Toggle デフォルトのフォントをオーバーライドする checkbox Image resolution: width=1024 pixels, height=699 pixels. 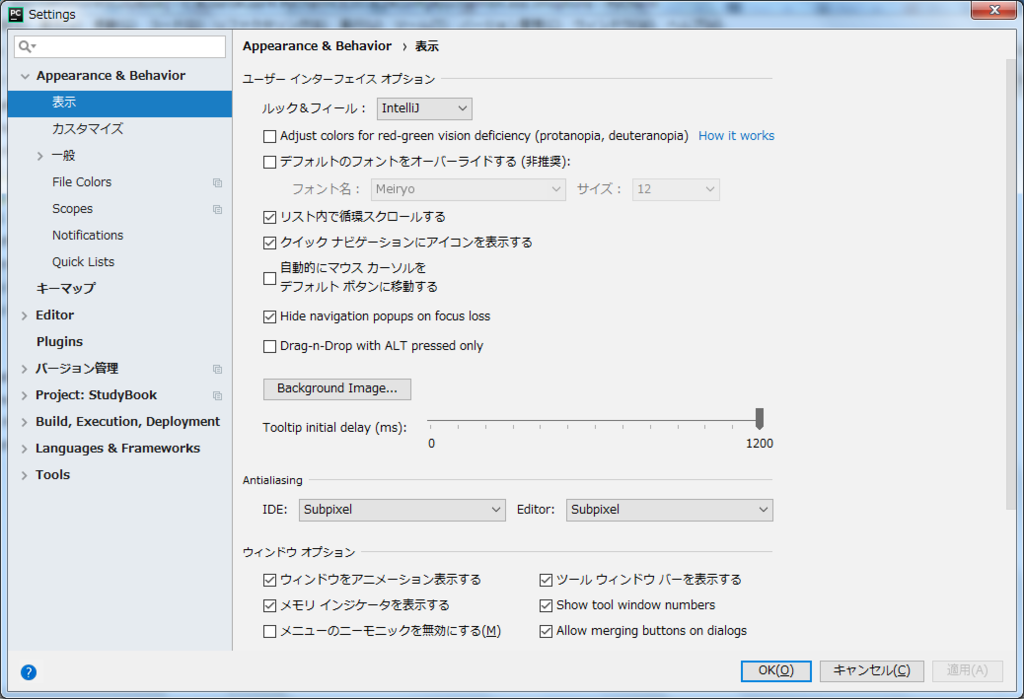(x=269, y=162)
